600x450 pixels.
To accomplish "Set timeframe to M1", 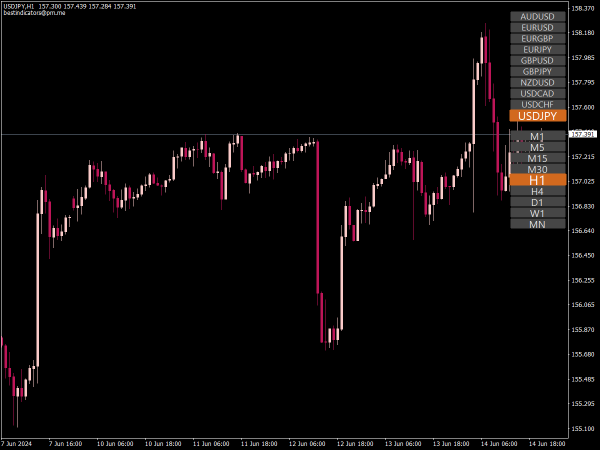I will click(538, 136).
